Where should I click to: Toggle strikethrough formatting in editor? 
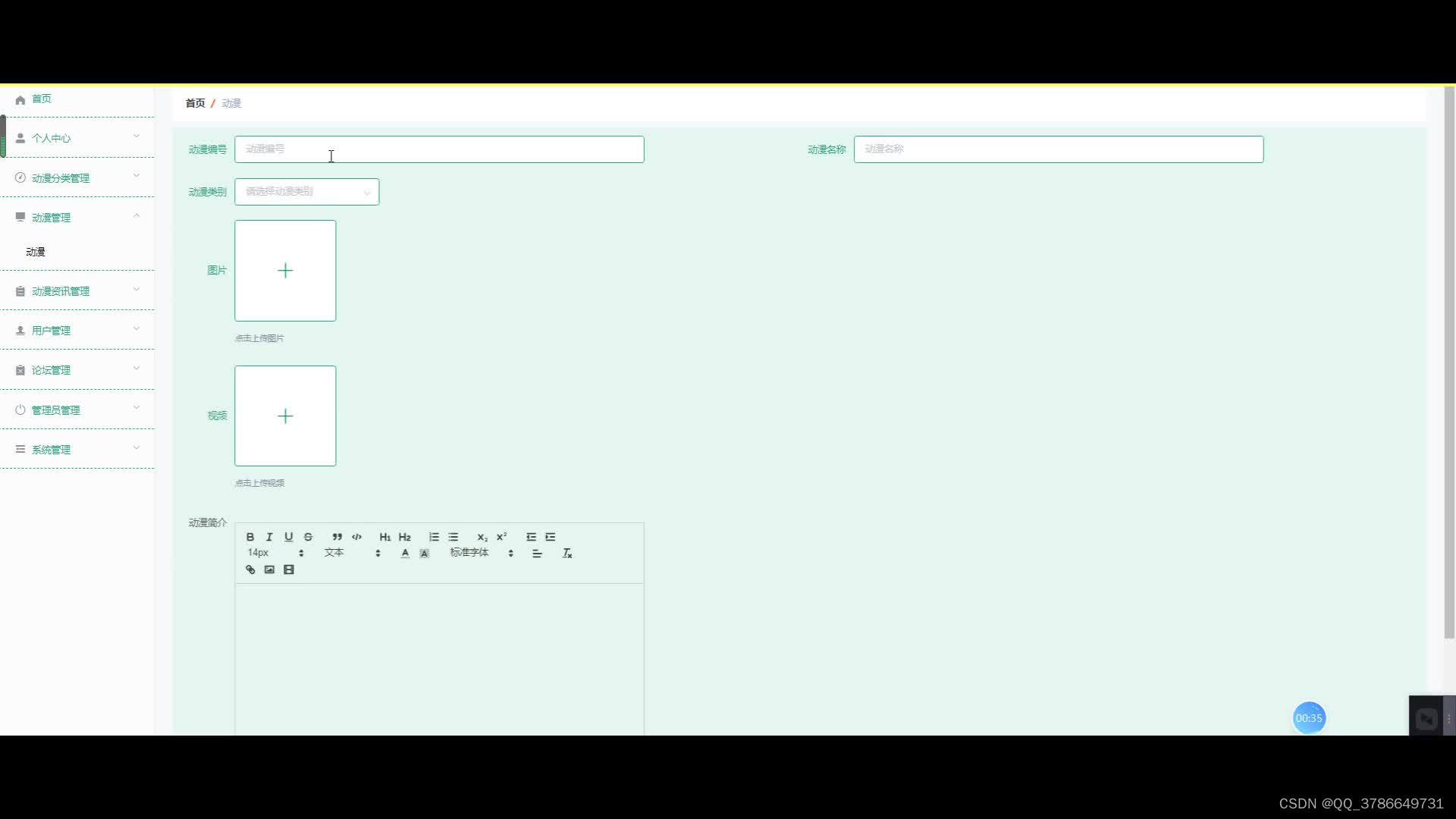pos(308,537)
